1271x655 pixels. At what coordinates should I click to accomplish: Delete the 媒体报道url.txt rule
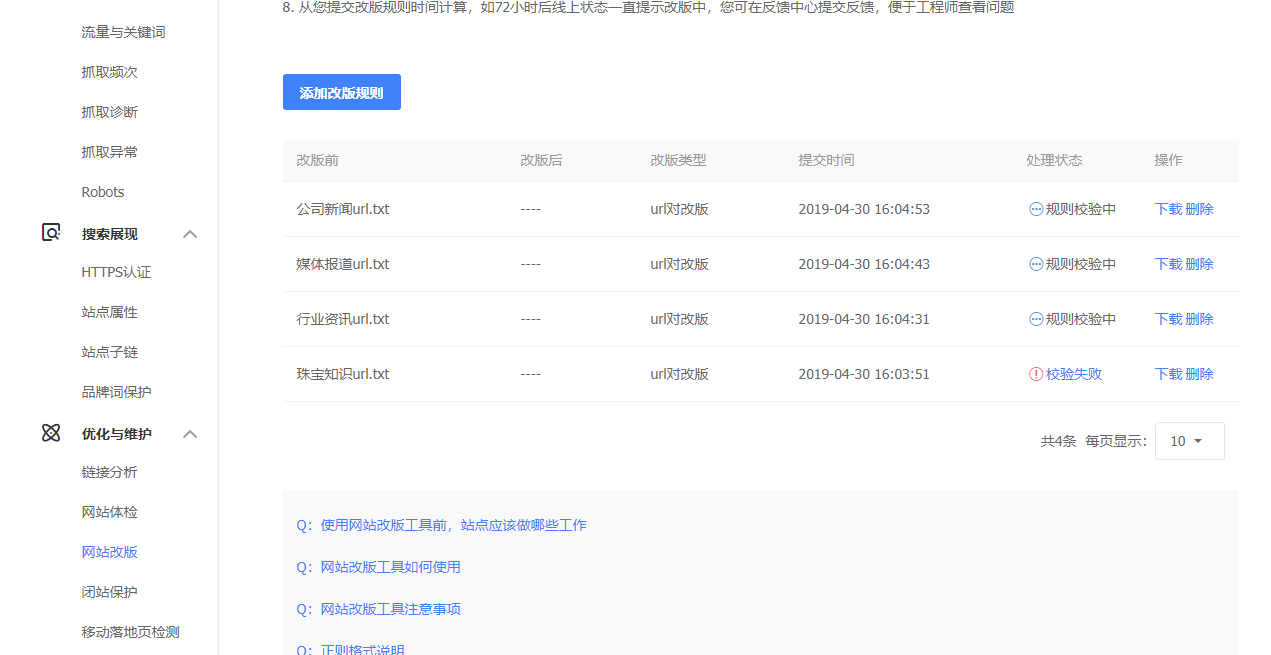pyautogui.click(x=1200, y=264)
